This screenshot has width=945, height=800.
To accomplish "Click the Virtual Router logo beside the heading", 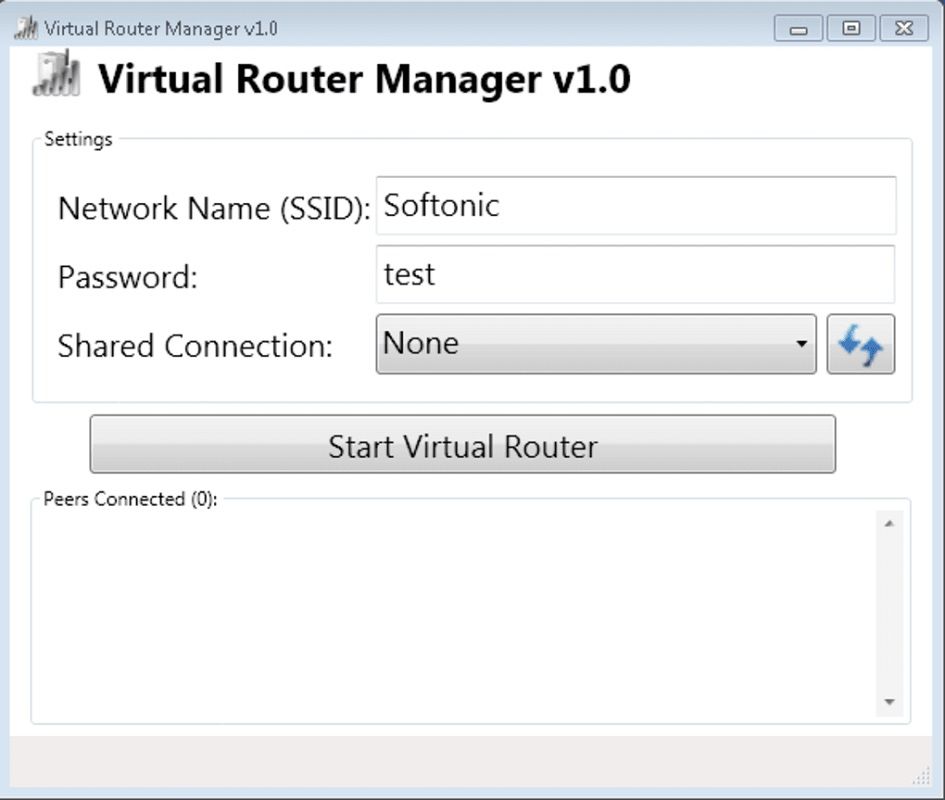I will pyautogui.click(x=56, y=76).
